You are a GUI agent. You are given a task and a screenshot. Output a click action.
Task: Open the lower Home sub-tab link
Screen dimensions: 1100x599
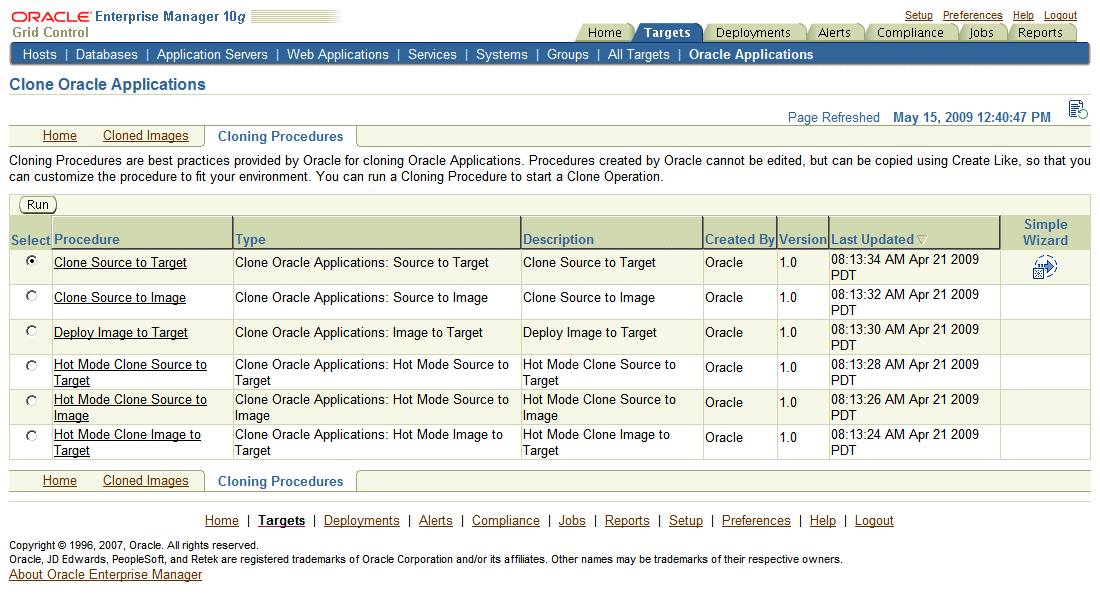(x=60, y=480)
